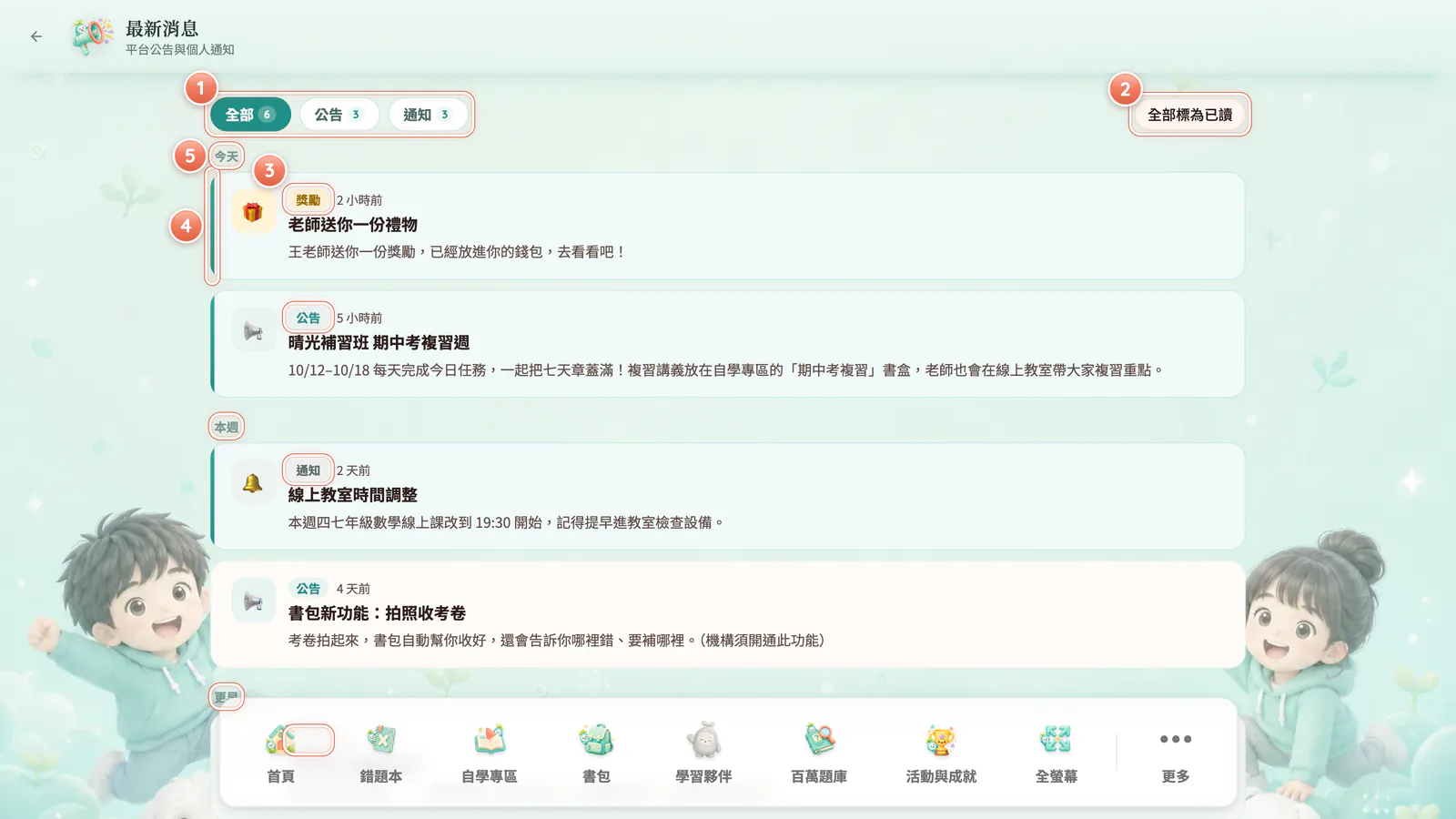Viewport: 1456px width, 819px height.
Task: Open 百萬題庫 from bottom navigation
Action: point(819,753)
